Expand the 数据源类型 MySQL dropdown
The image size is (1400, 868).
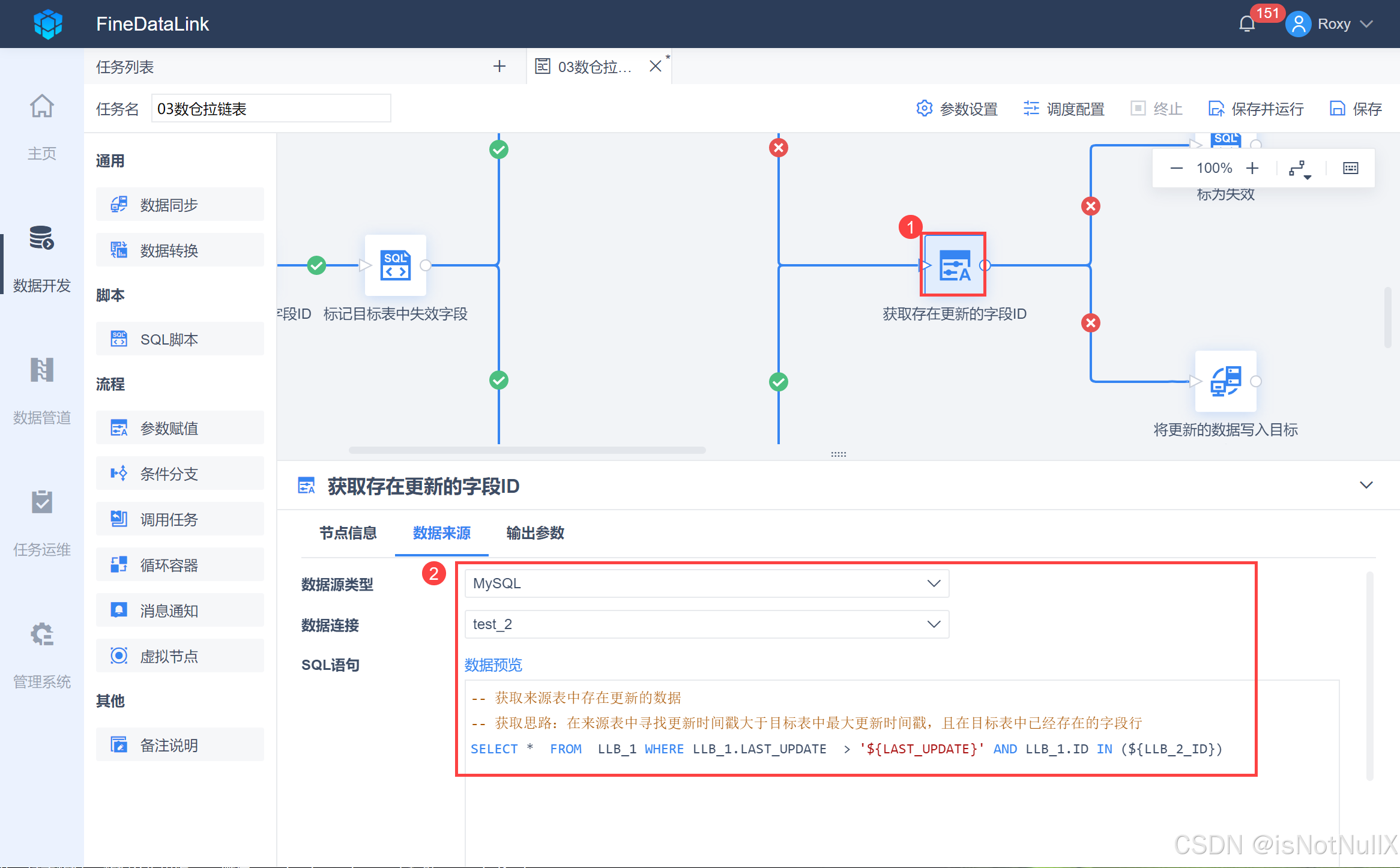706,583
